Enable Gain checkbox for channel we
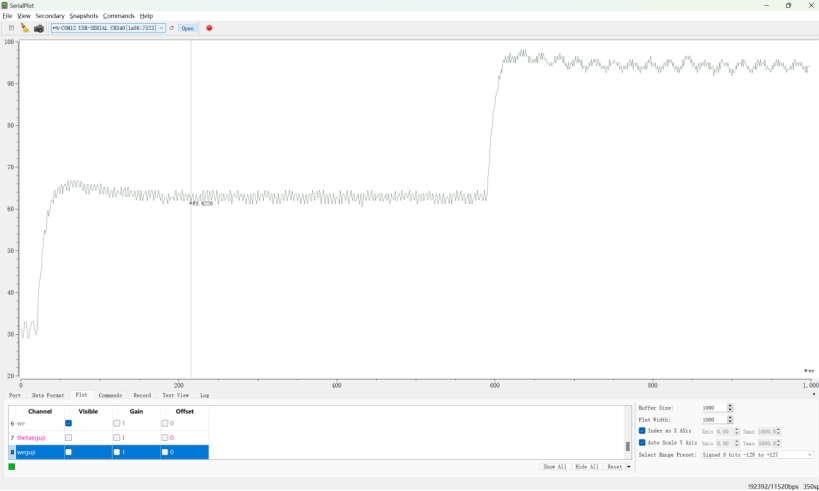 [116, 423]
